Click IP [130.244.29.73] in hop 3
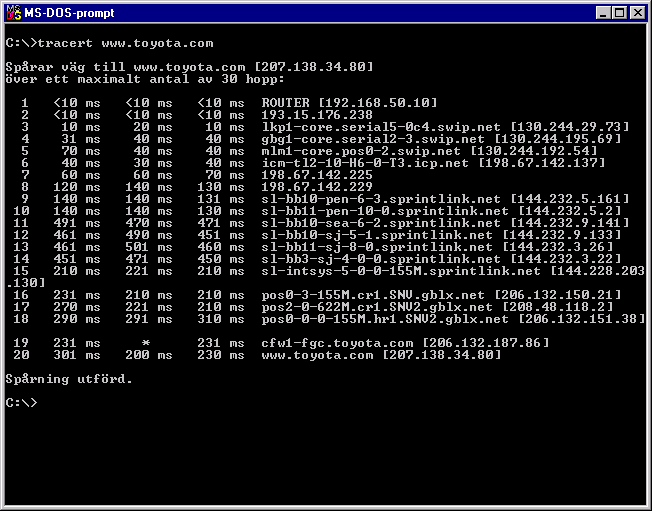The width and height of the screenshot is (652, 511). 570,127
